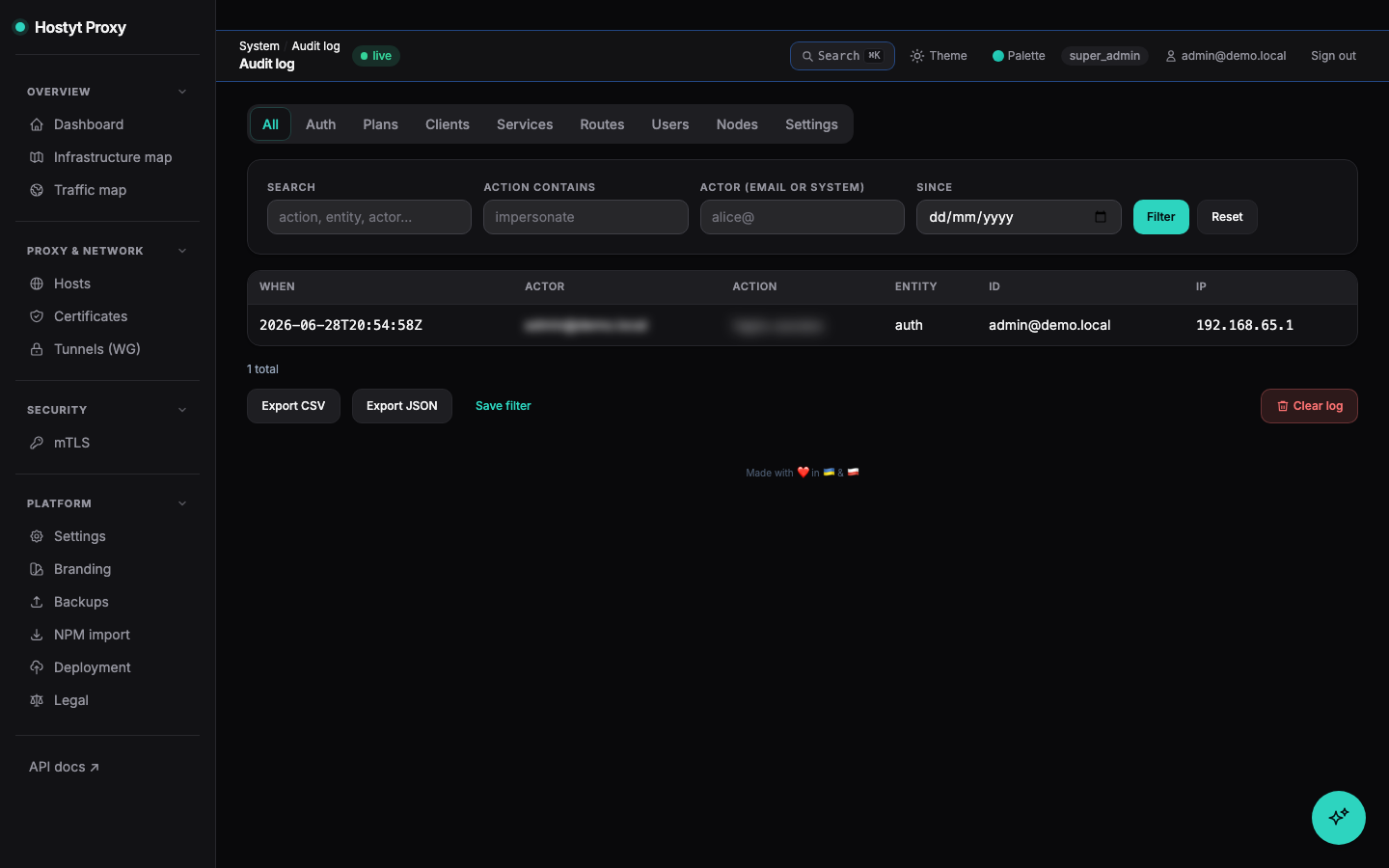Toggle the Theme sun icon
Viewport: 1389px width, 868px height.
pyautogui.click(x=917, y=56)
